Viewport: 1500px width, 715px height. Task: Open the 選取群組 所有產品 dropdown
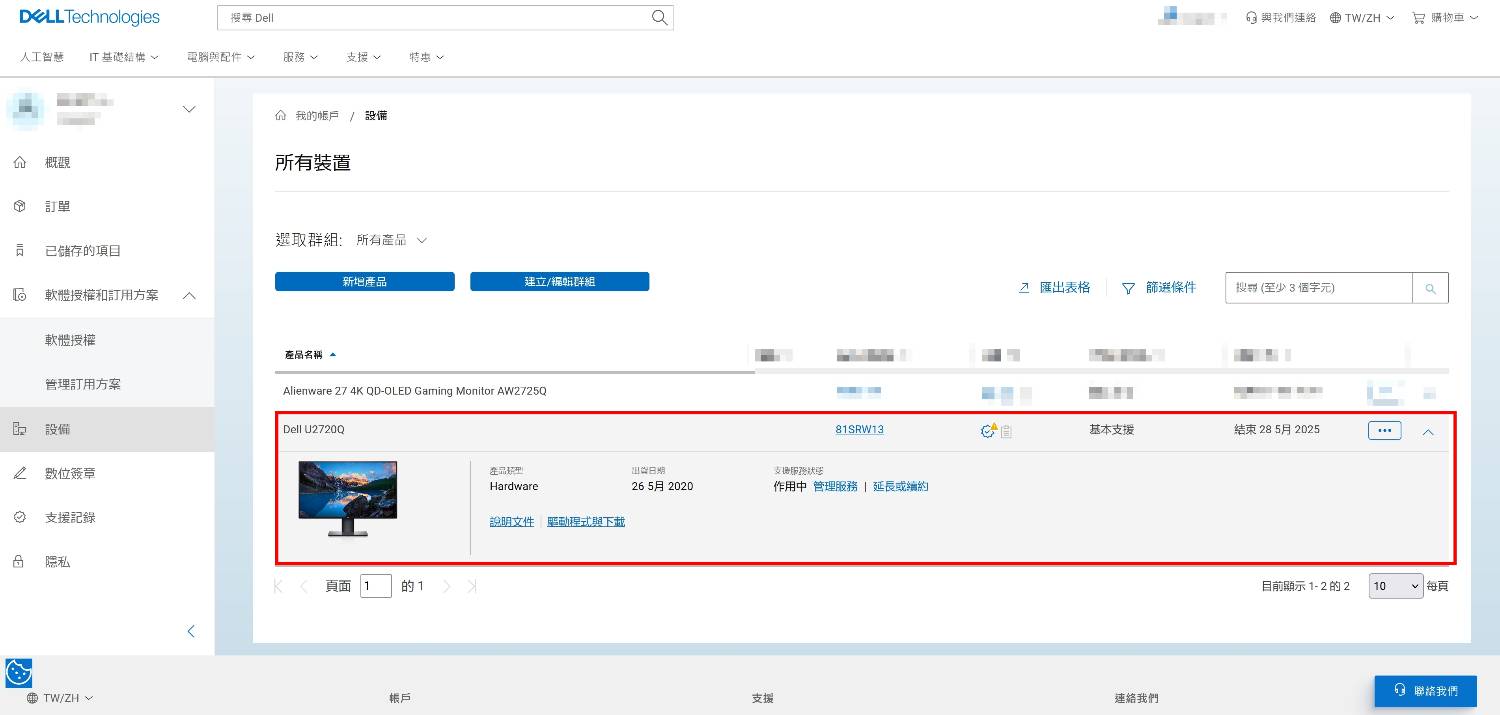[392, 240]
